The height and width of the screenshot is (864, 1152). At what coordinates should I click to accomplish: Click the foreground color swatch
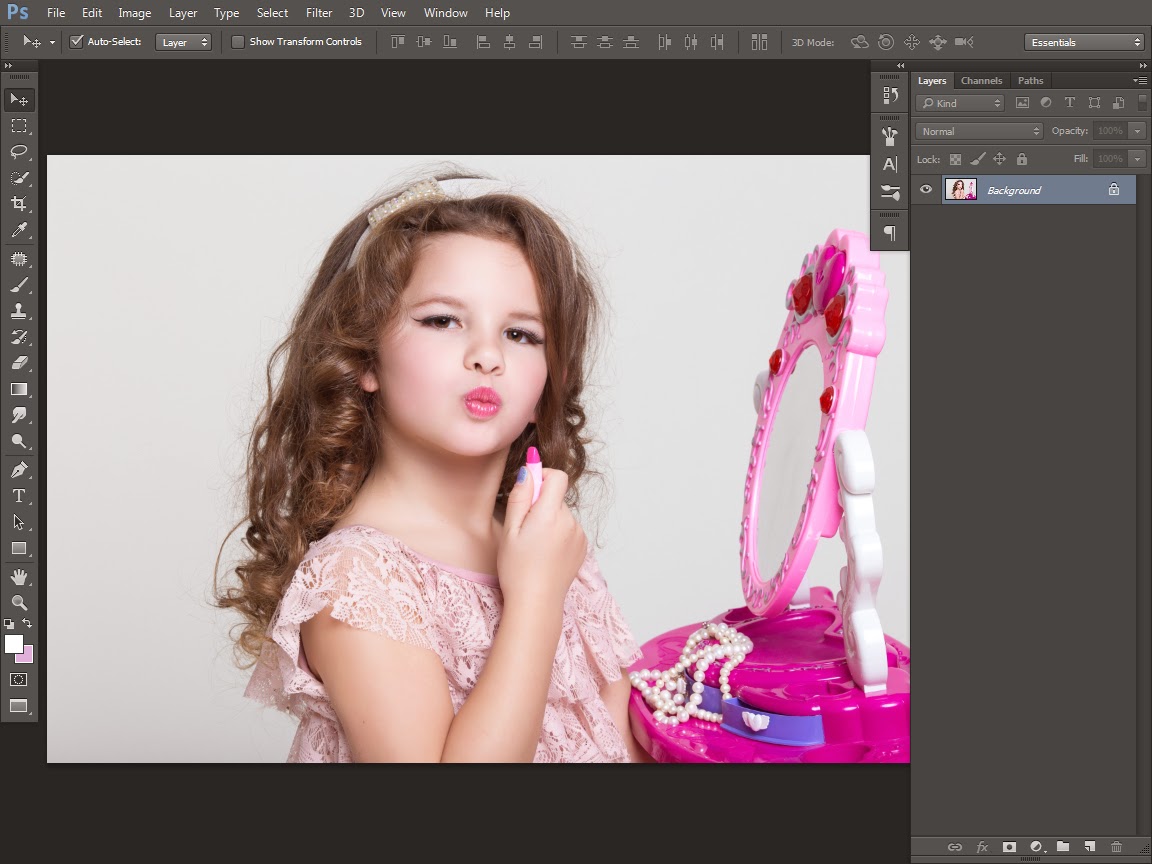point(13,644)
